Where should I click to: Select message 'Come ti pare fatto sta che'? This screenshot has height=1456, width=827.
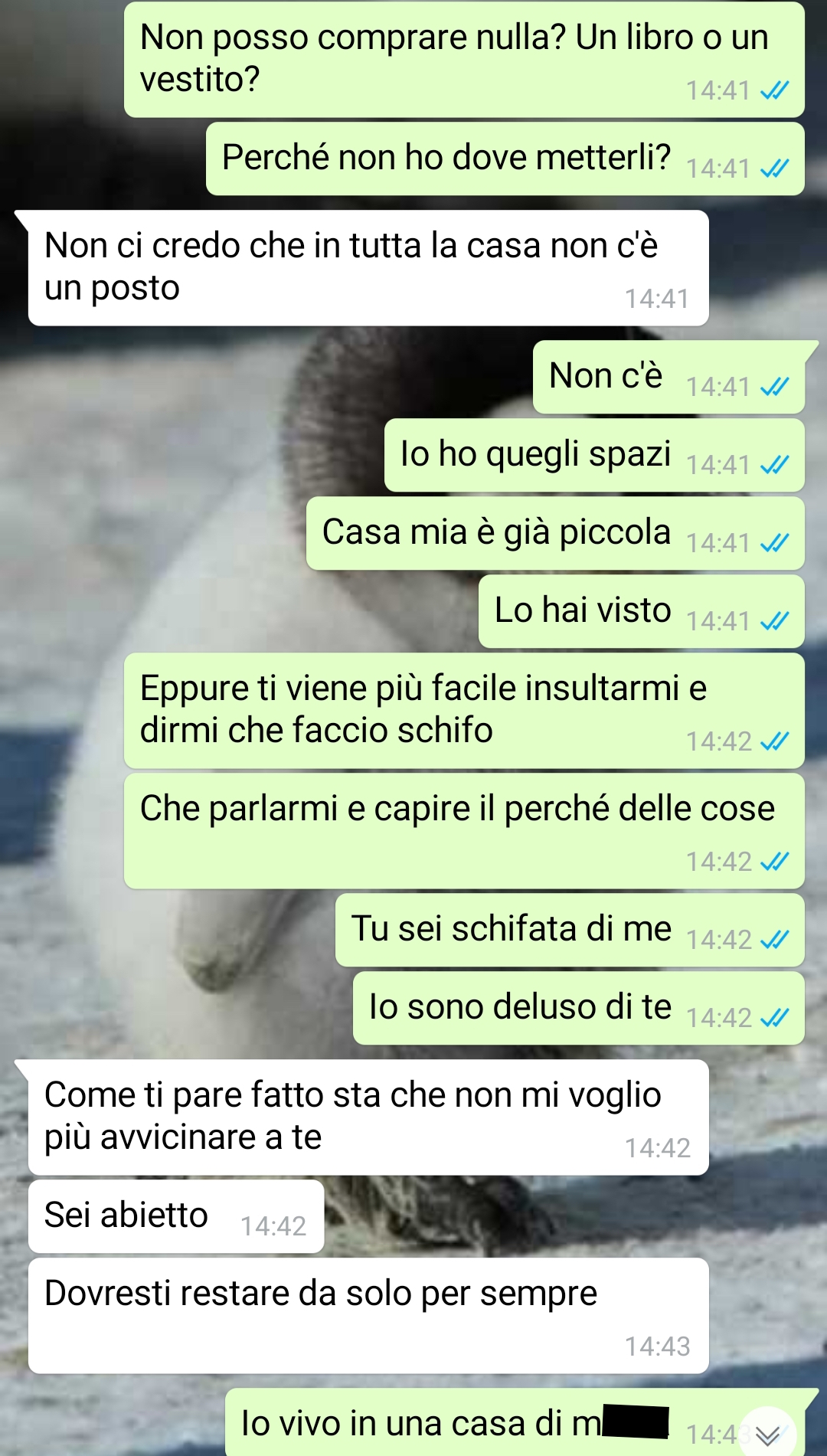pyautogui.click(x=368, y=1117)
